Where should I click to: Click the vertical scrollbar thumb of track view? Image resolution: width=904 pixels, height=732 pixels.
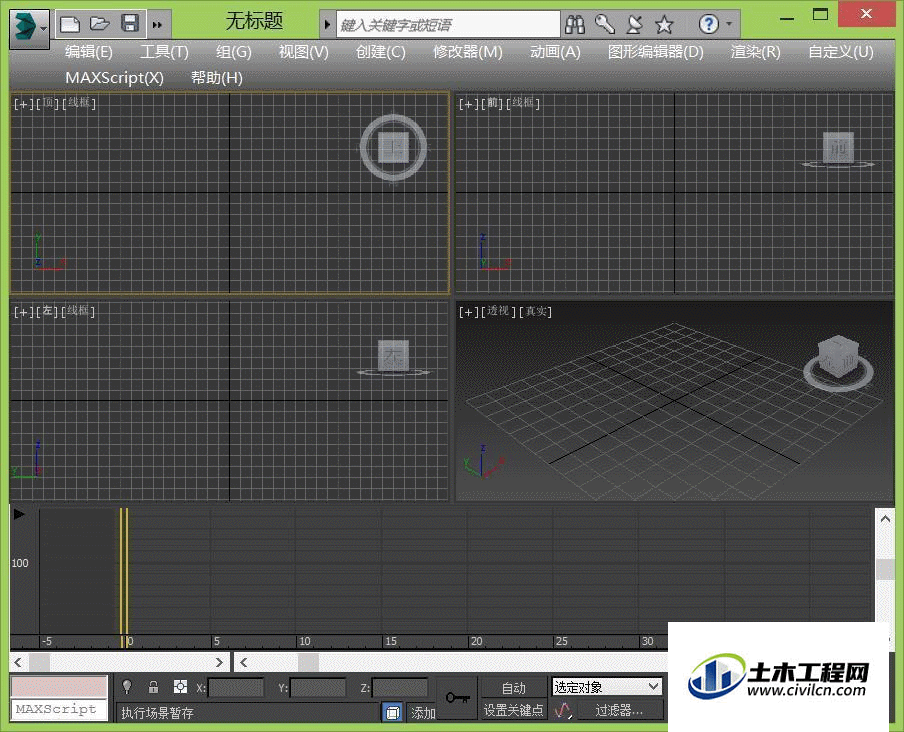pos(885,569)
